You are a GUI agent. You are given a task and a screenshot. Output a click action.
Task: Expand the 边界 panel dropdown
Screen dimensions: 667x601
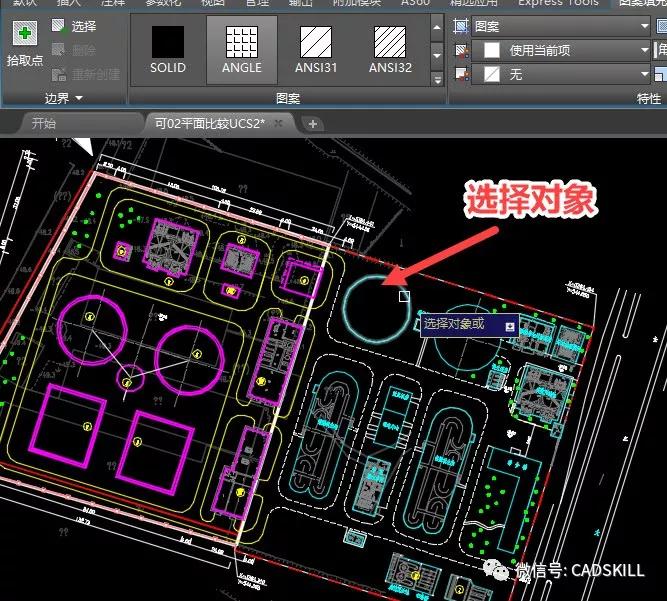point(63,98)
